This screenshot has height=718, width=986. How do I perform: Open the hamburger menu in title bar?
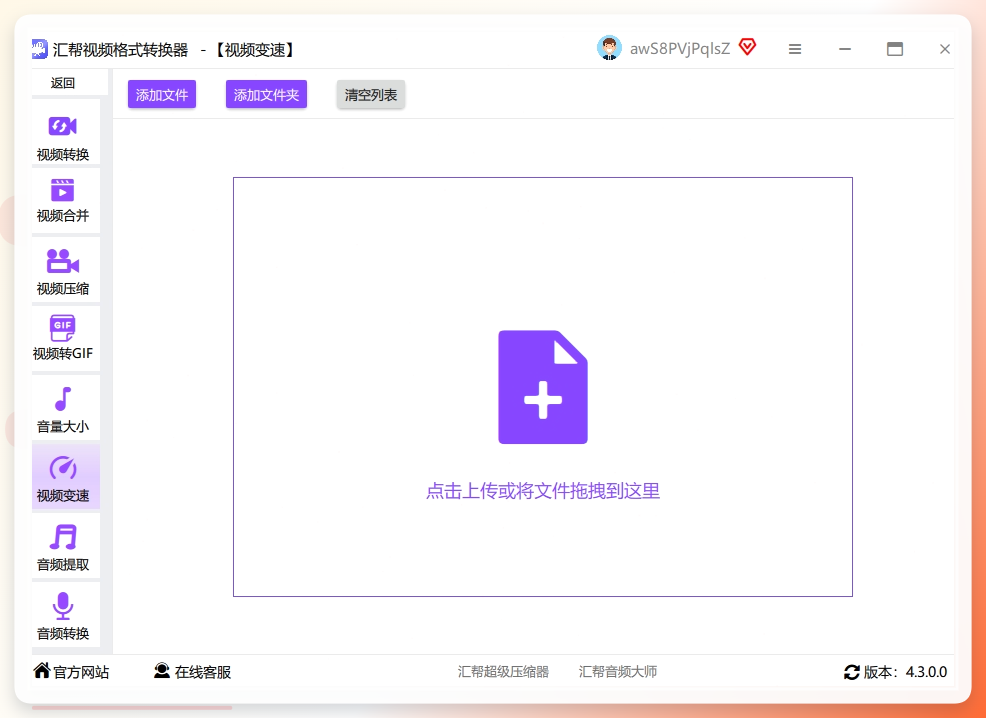795,49
